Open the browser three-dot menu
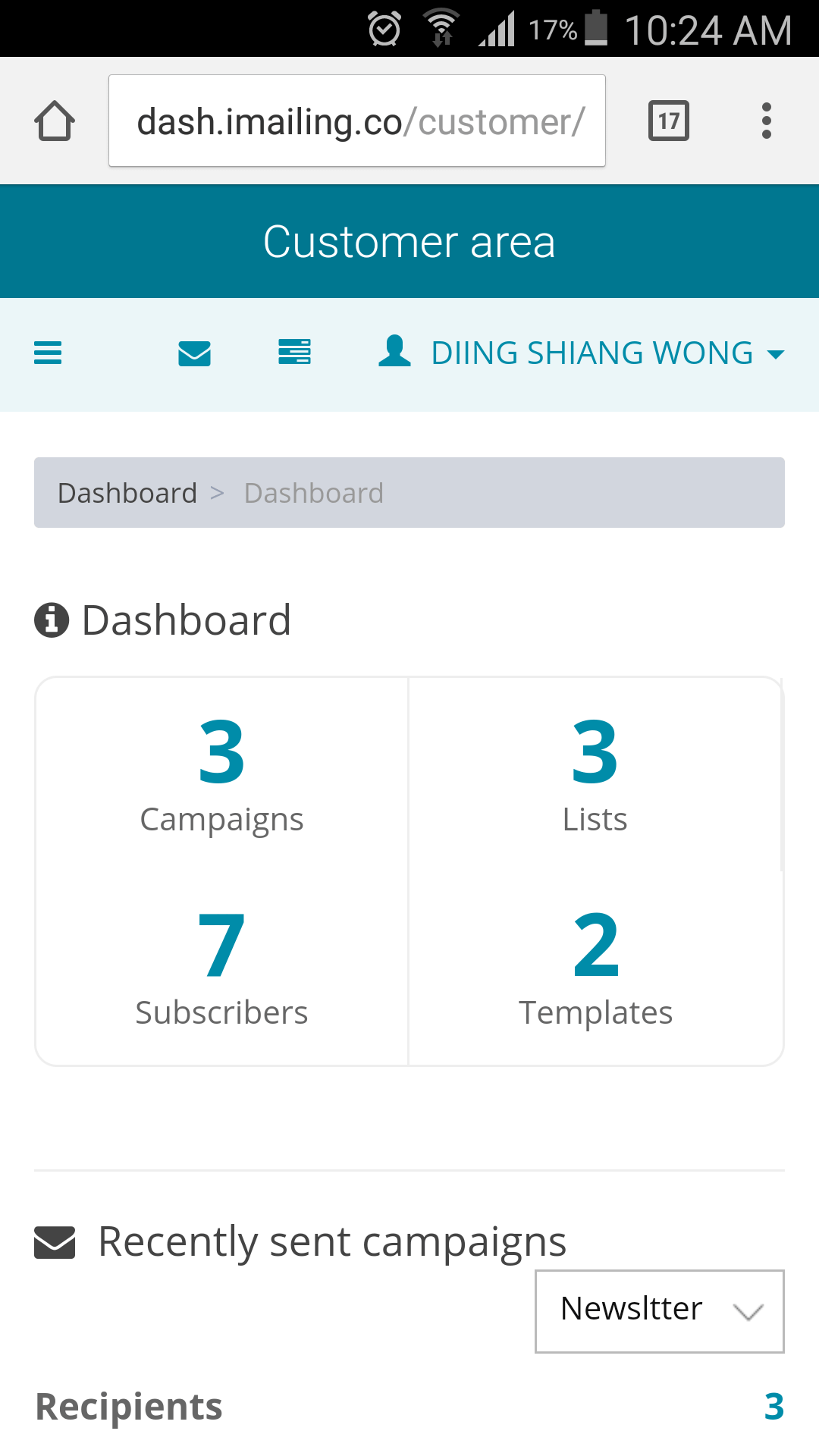Image resolution: width=819 pixels, height=1456 pixels. click(767, 121)
